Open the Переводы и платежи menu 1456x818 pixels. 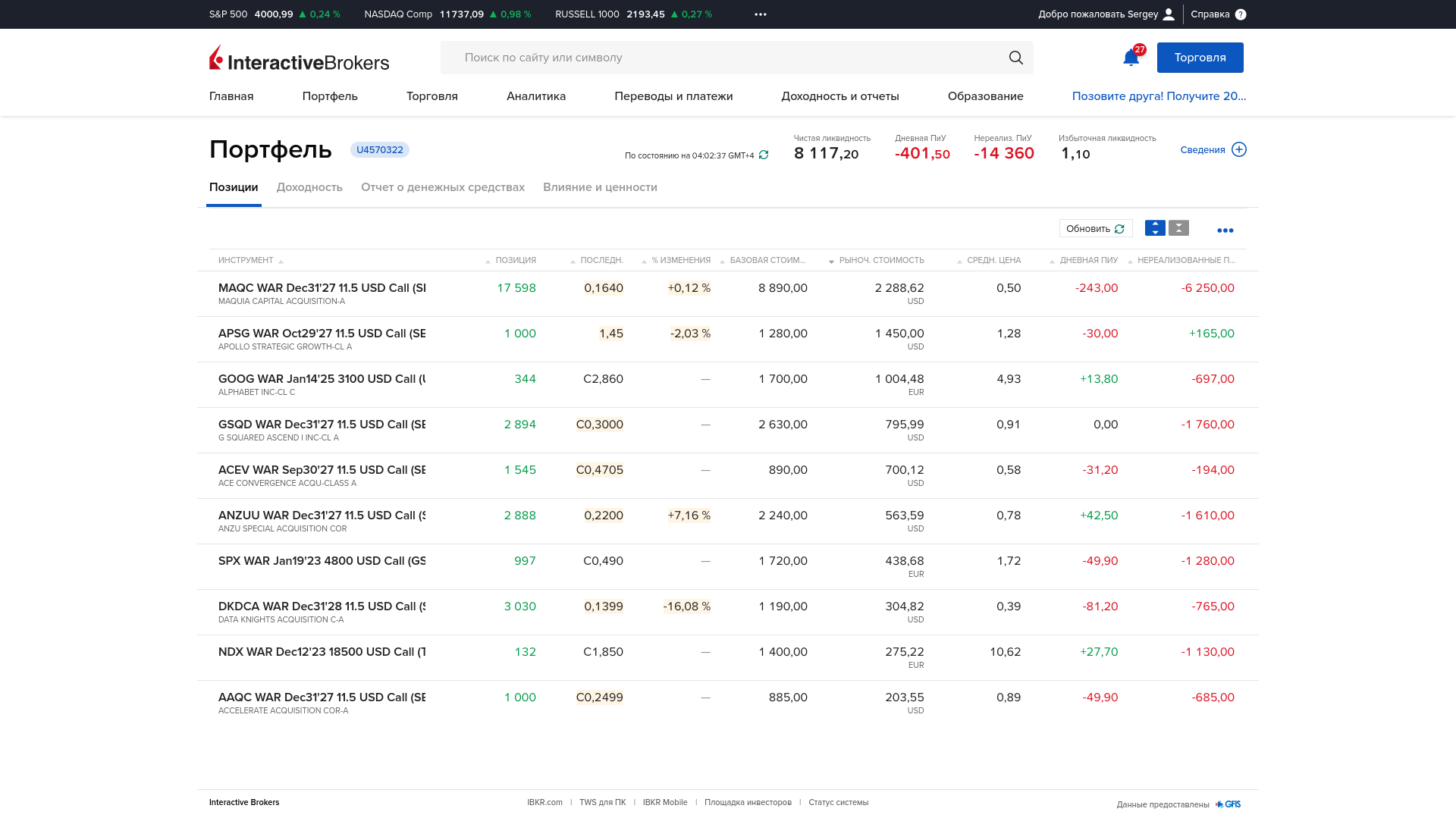[x=673, y=96]
